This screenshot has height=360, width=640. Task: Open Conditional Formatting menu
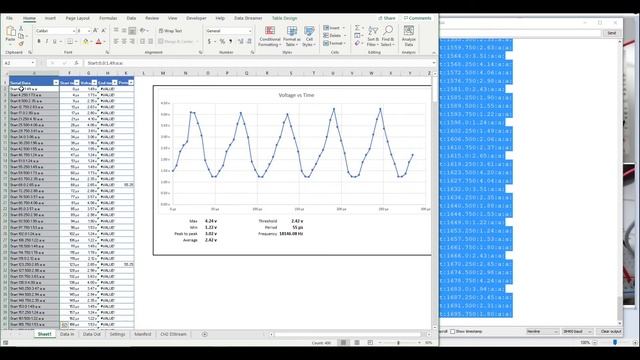pyautogui.click(x=270, y=36)
